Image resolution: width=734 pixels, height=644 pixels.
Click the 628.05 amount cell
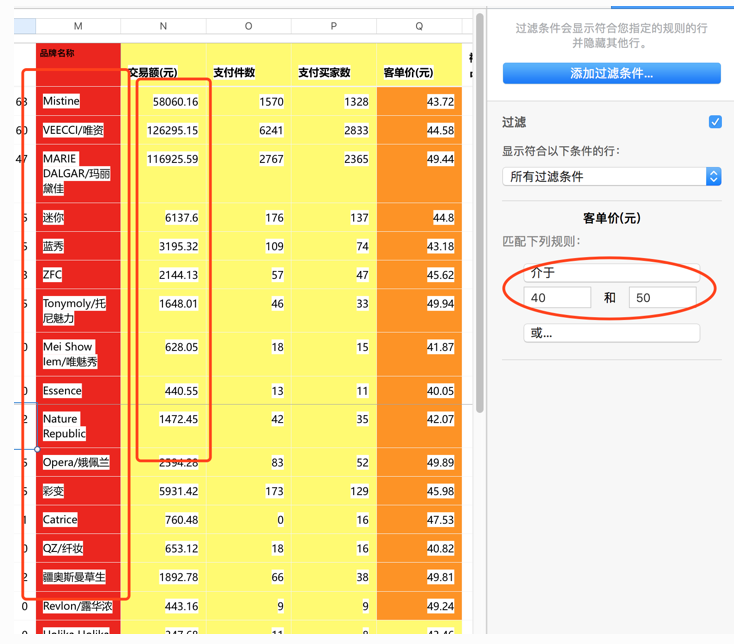pos(163,354)
